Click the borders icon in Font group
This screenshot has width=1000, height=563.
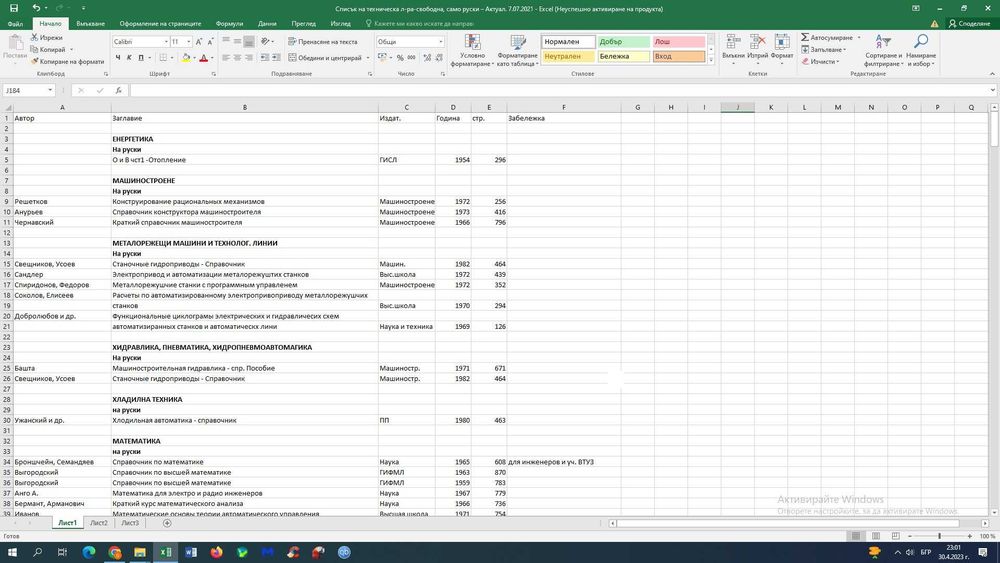click(163, 57)
